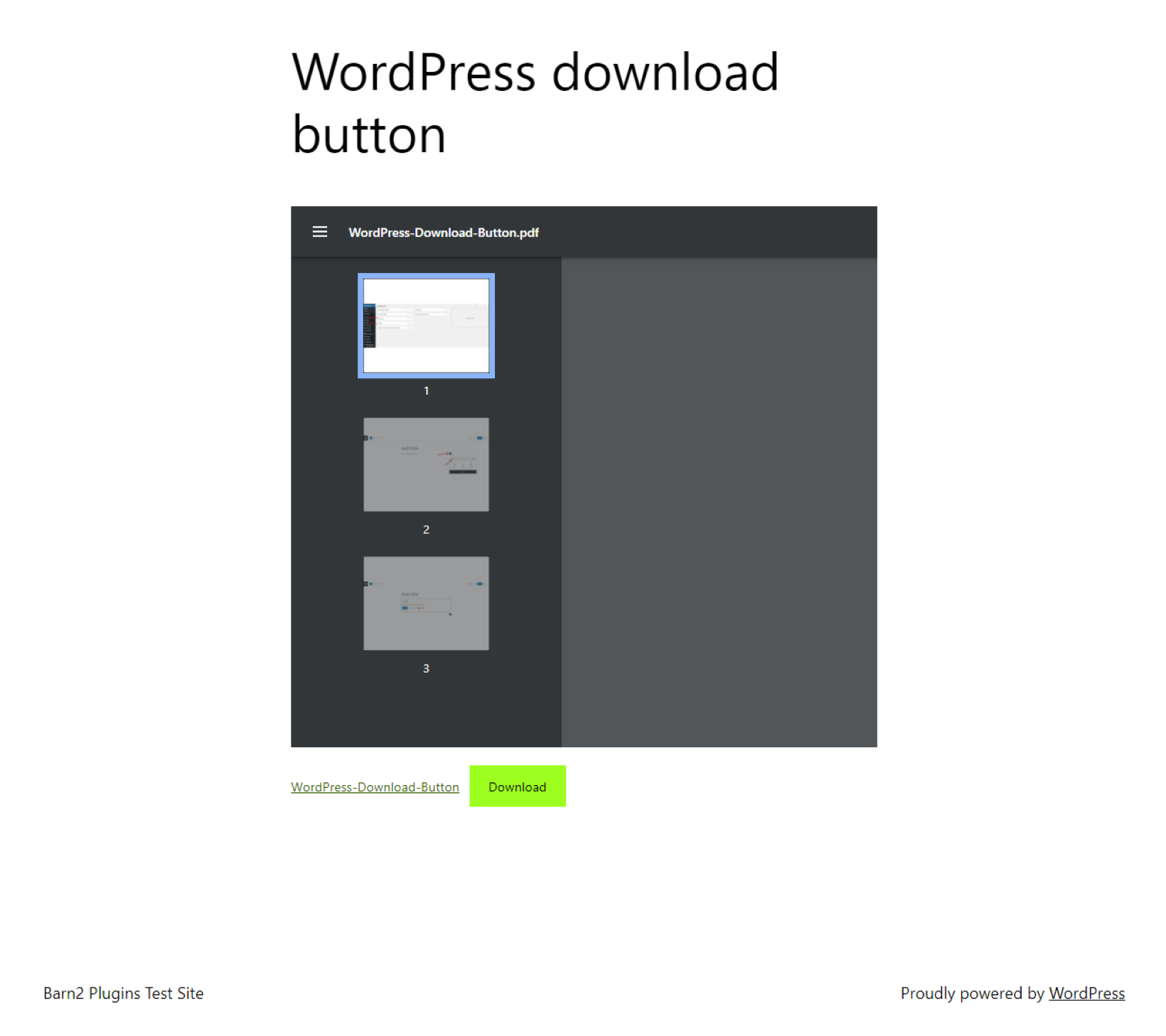This screenshot has height=1036, width=1166.
Task: Click the dark thumbnail sidebar background
Action: pyautogui.click(x=426, y=711)
